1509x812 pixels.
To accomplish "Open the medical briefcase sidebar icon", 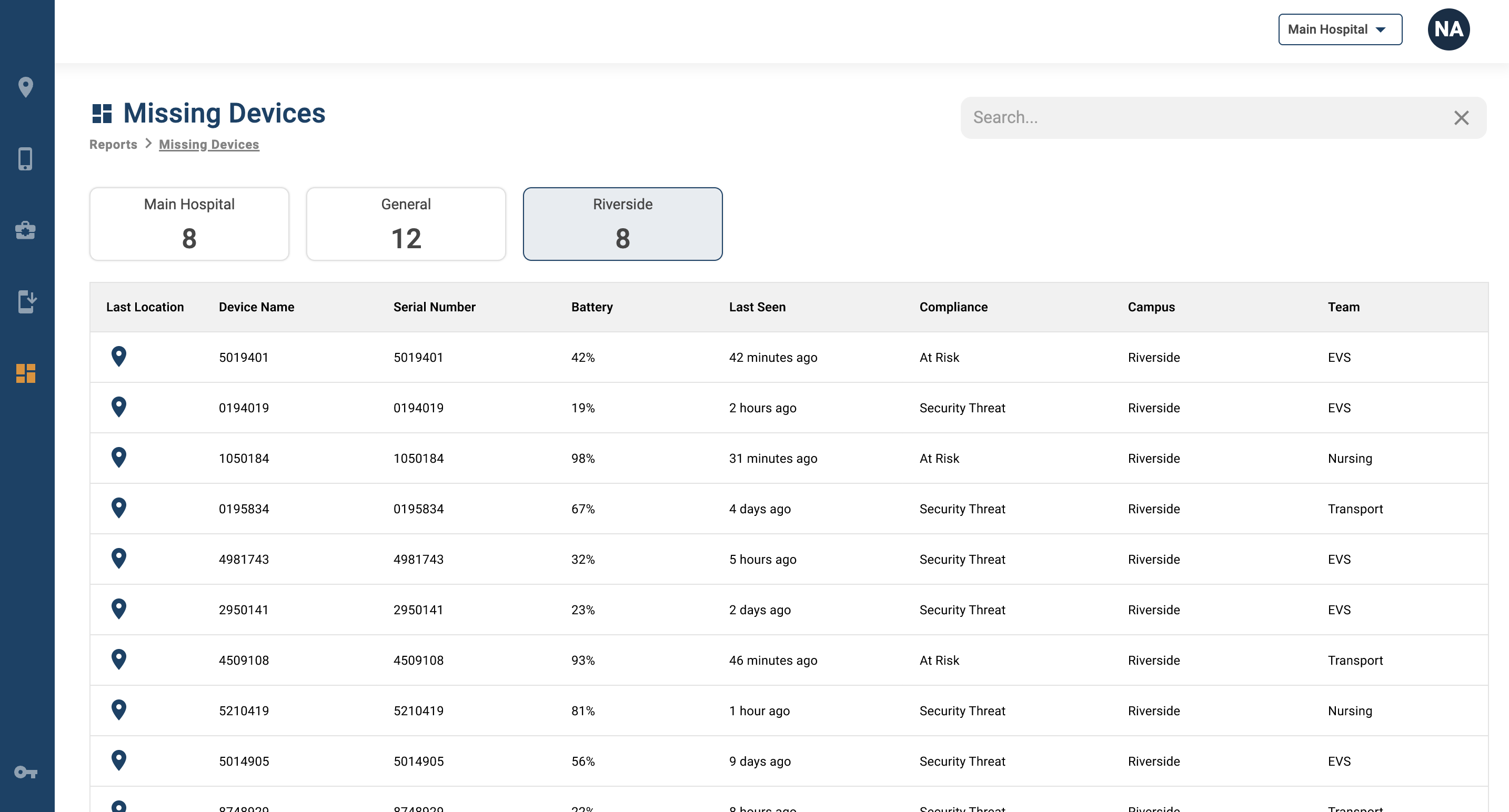I will (x=25, y=230).
